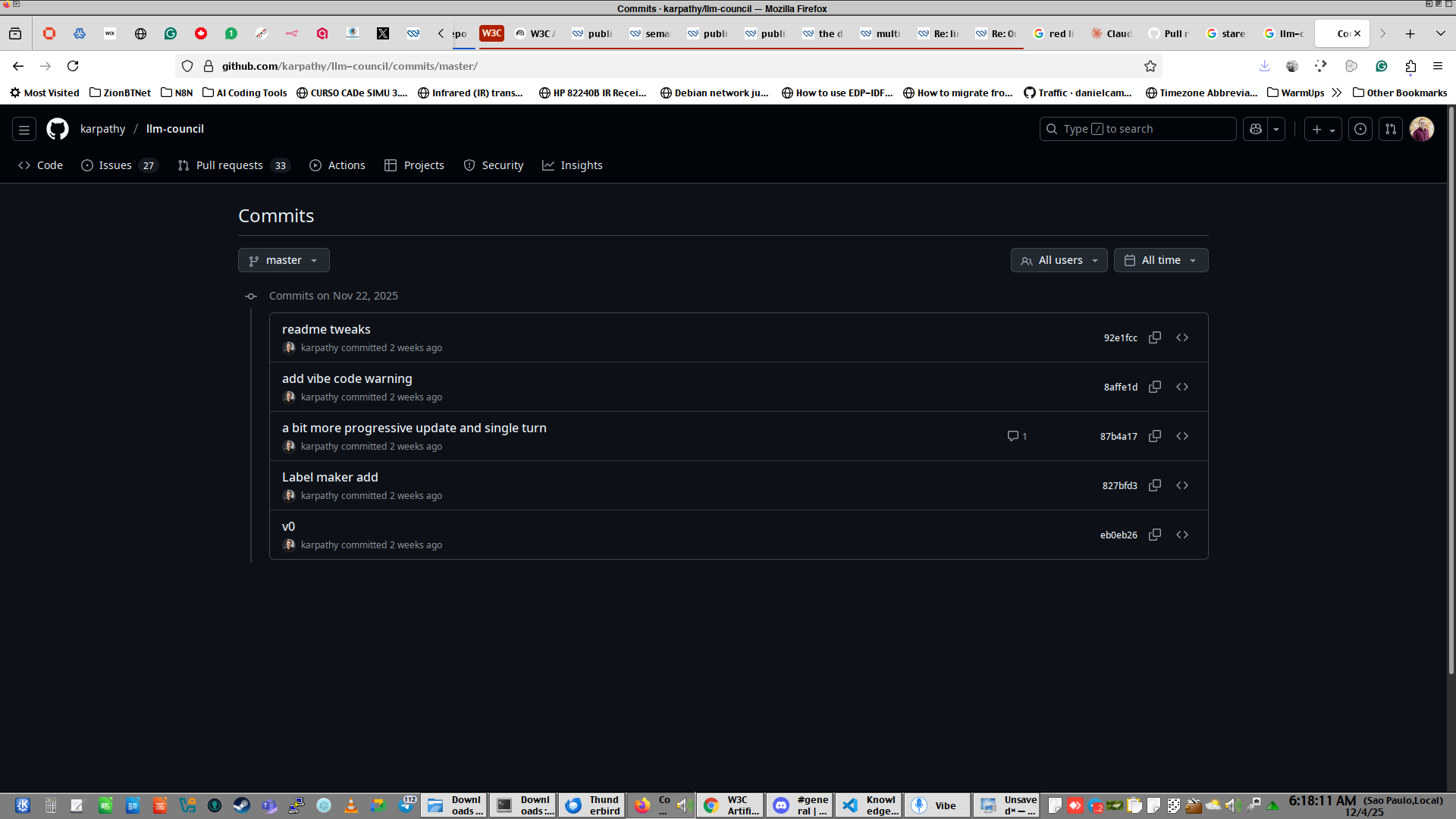Open comments on commit 87b4a17
1456x819 pixels.
(1017, 436)
